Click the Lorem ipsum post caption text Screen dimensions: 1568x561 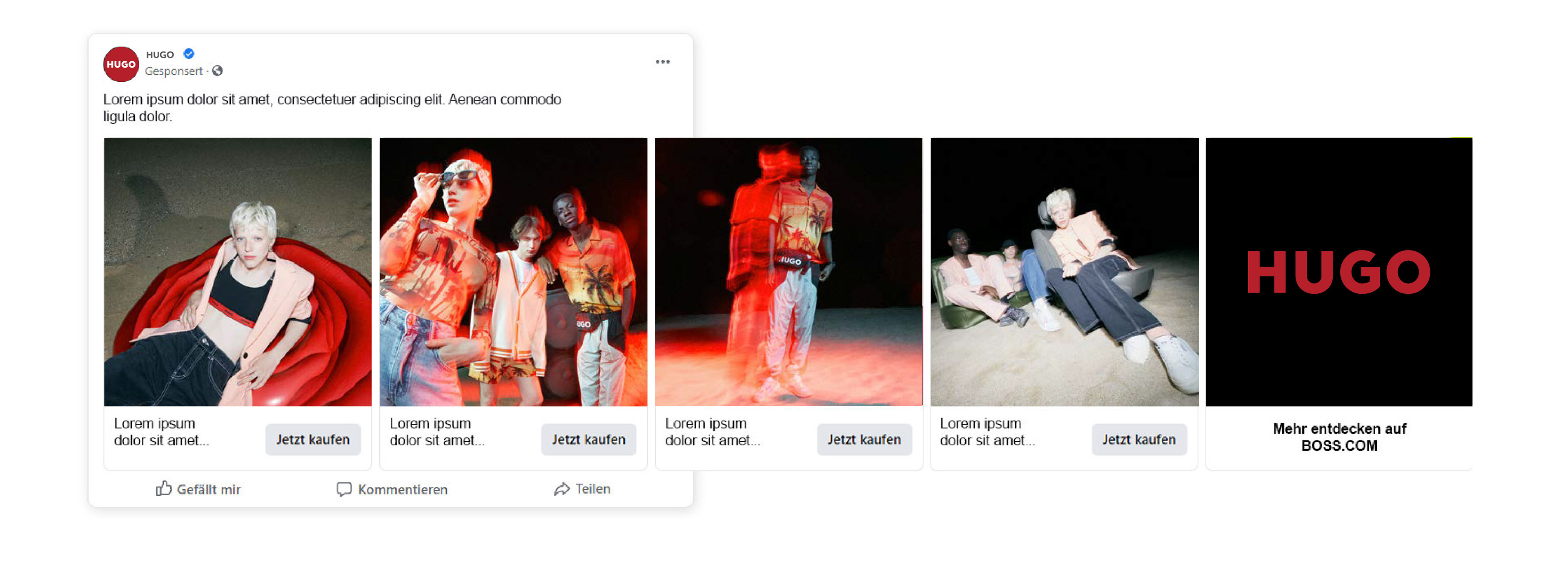tap(332, 107)
